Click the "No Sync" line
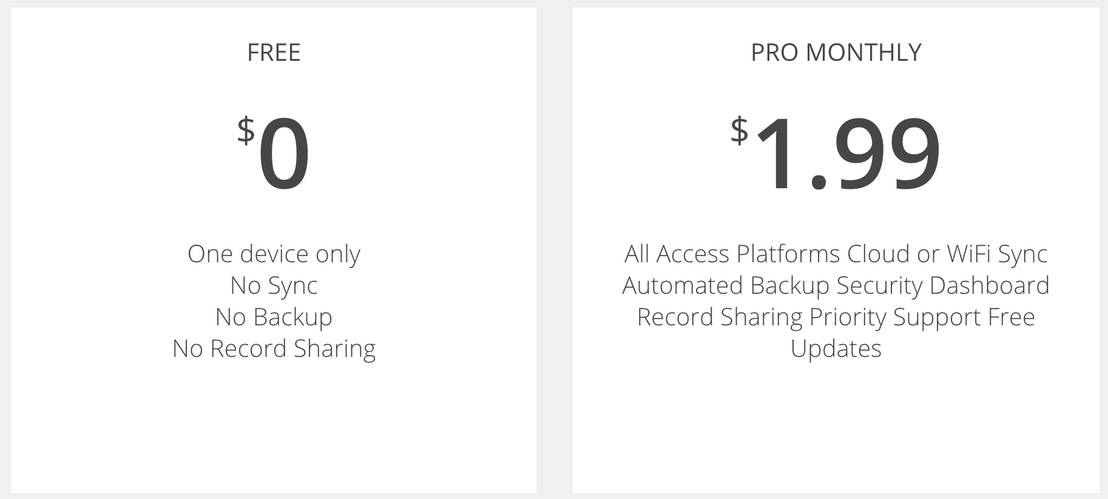Image resolution: width=1108 pixels, height=499 pixels. coord(274,286)
